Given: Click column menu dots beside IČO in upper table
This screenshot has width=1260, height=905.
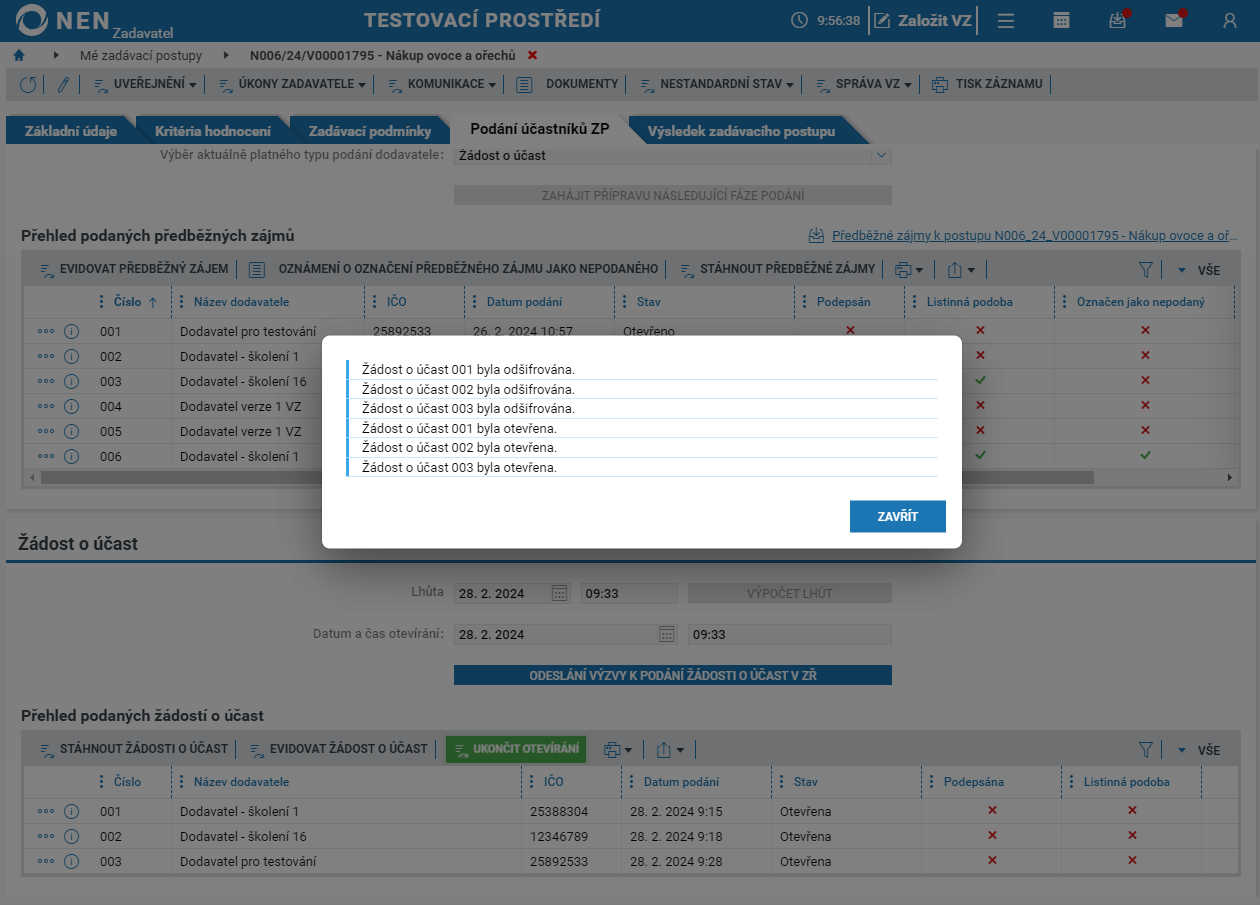Looking at the screenshot, I should point(374,302).
